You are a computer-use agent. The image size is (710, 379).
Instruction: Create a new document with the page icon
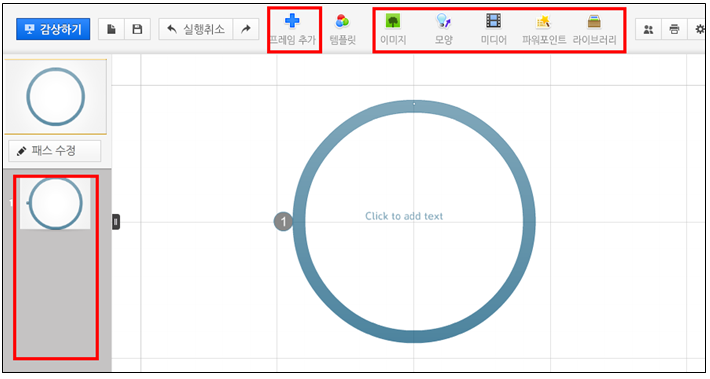click(111, 29)
